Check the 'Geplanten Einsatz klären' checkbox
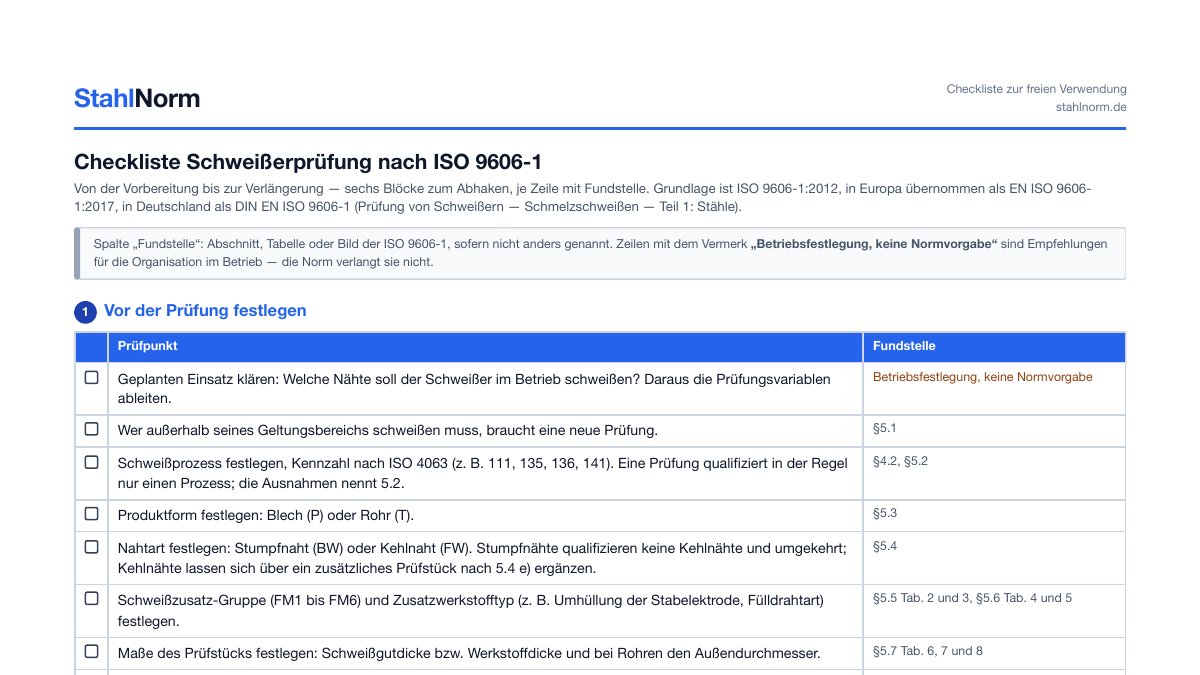This screenshot has width=1200, height=675. click(x=91, y=377)
